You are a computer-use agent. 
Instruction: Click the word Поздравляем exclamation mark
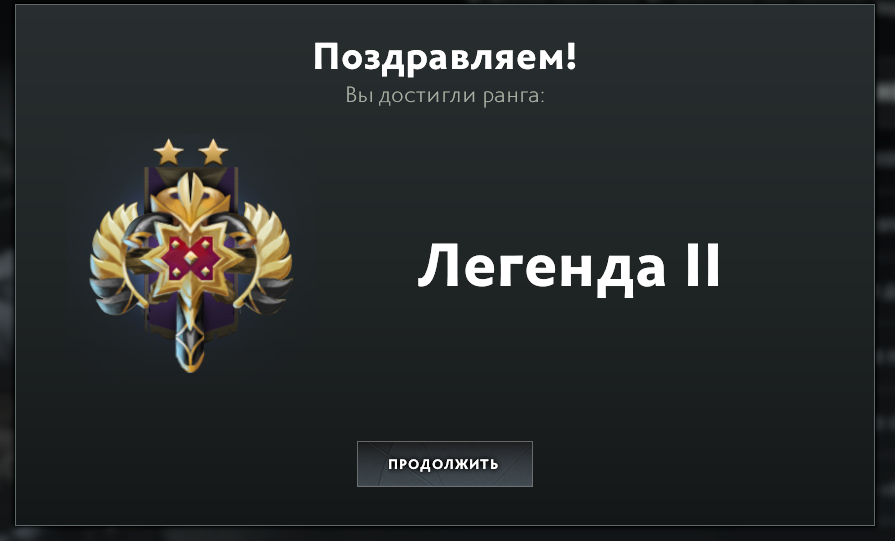click(571, 55)
